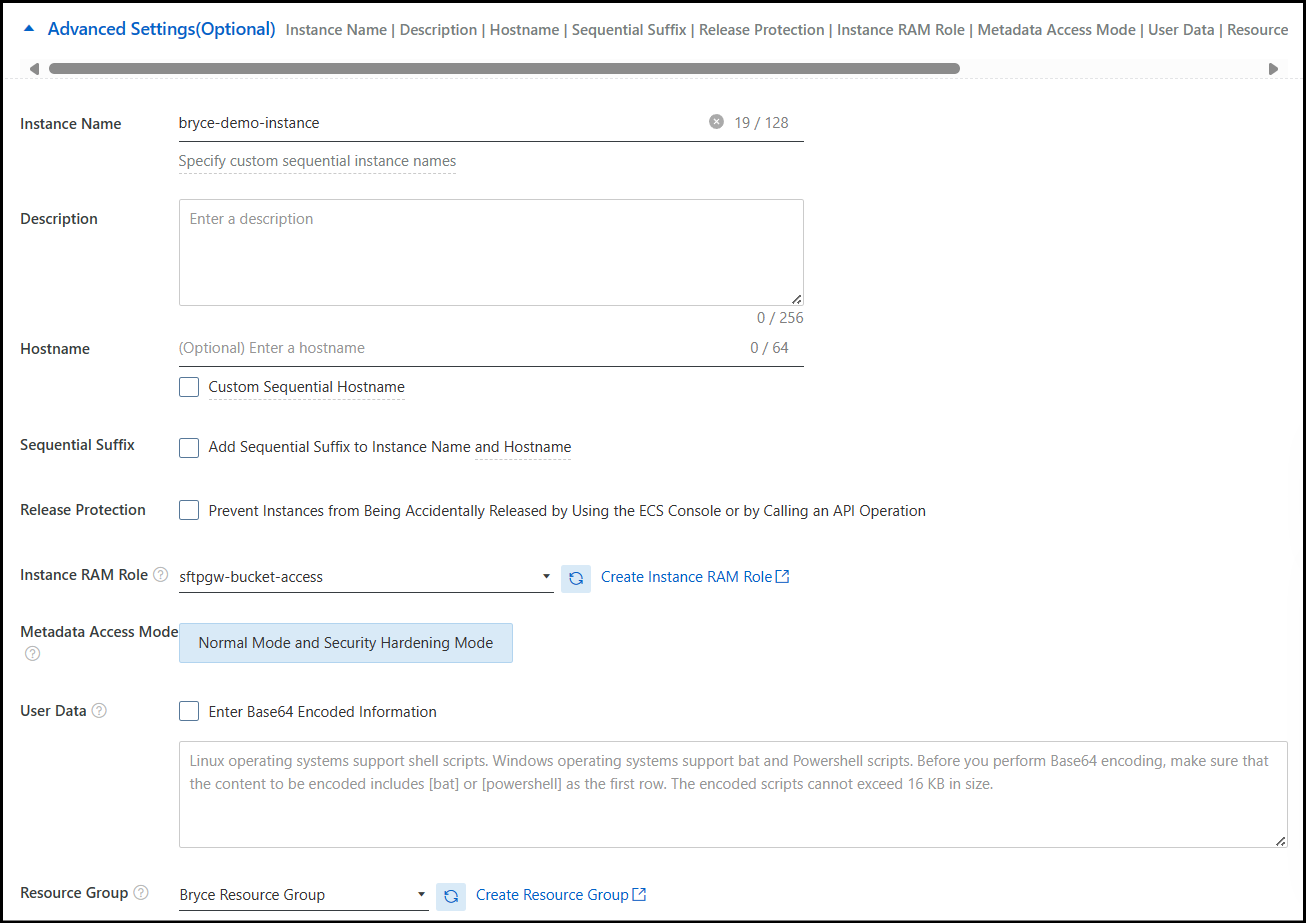Show help for Metadata Access Mode
1306x923 pixels.
click(33, 654)
